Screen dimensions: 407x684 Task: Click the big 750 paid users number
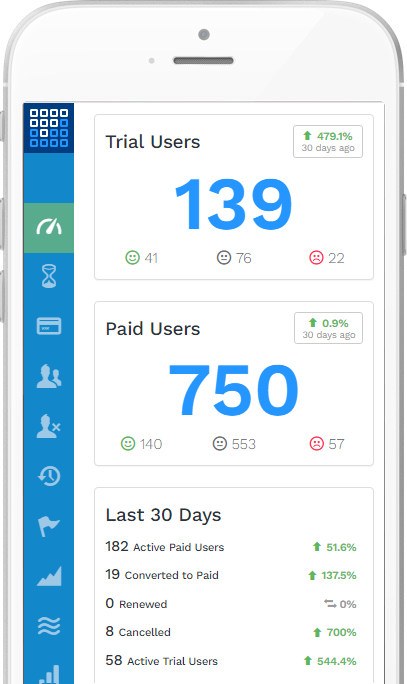(233, 390)
